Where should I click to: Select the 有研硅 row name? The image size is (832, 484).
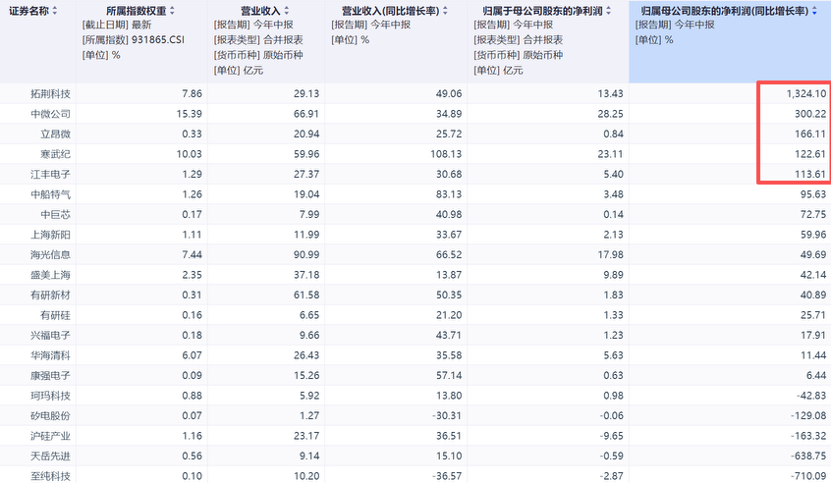click(x=56, y=316)
